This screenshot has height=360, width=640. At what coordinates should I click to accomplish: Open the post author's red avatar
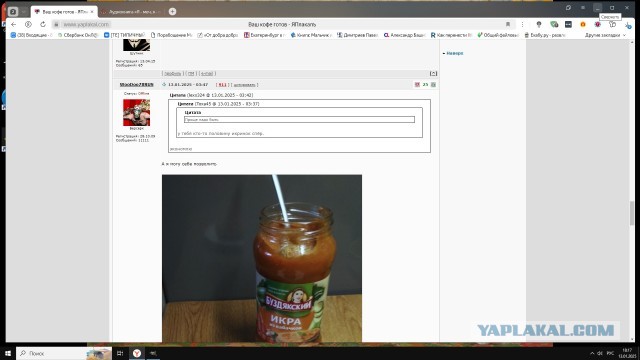(x=136, y=112)
